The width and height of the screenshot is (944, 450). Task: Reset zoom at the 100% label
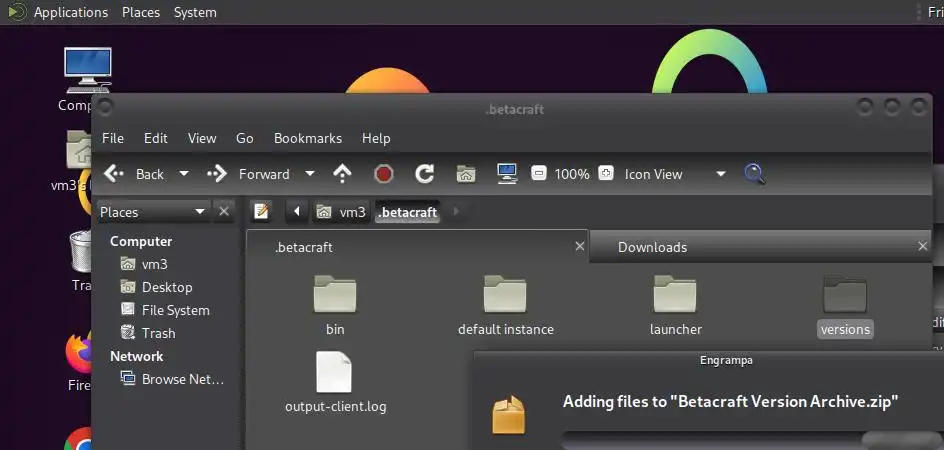coord(572,174)
